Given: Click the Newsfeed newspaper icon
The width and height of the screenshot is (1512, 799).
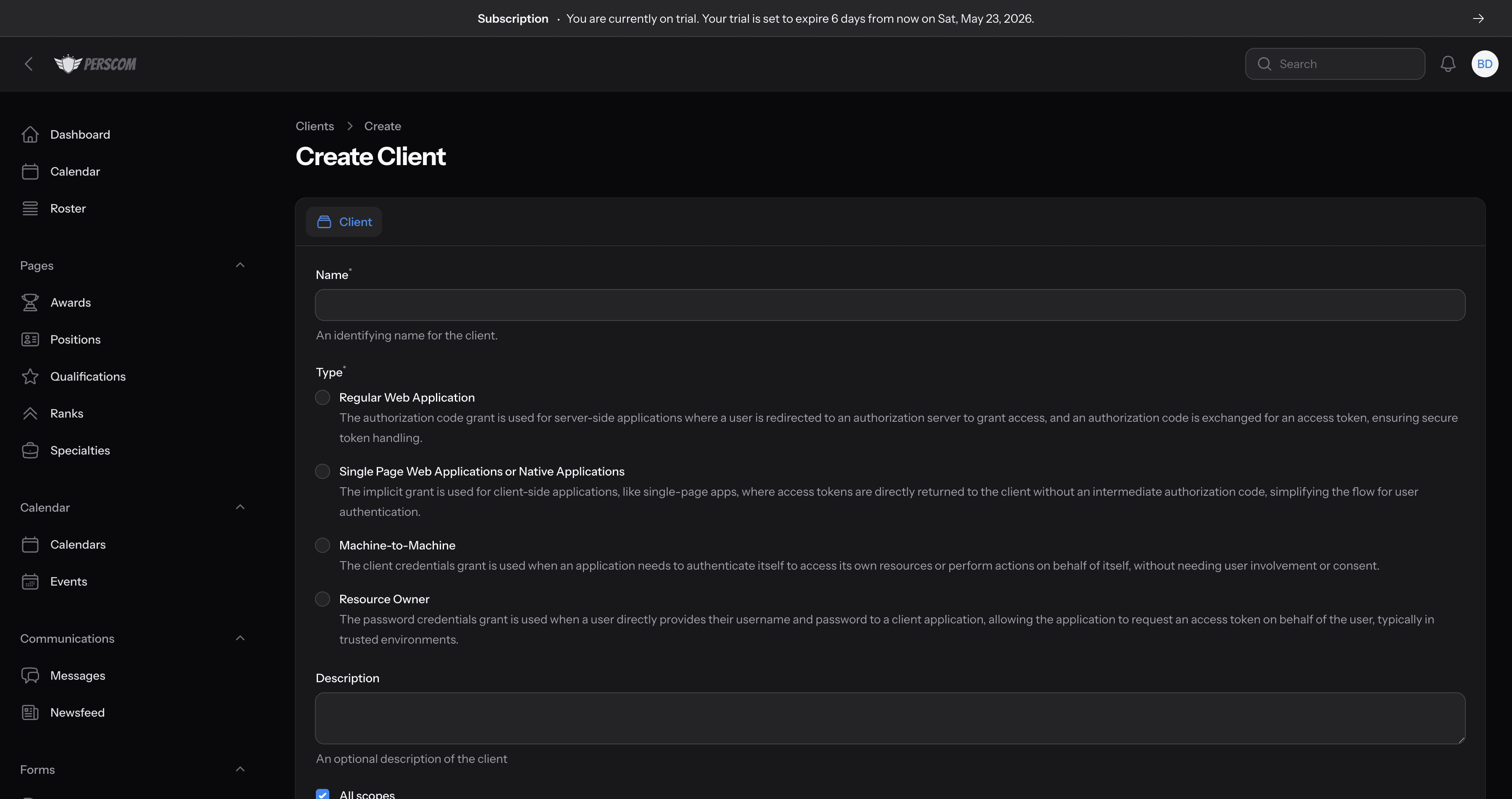Looking at the screenshot, I should click(30, 712).
